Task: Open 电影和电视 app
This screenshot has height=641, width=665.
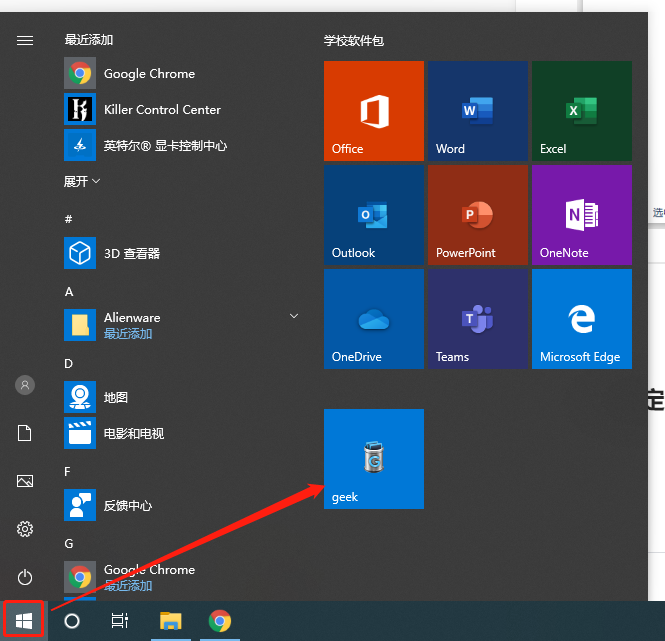Action: pyautogui.click(x=182, y=433)
